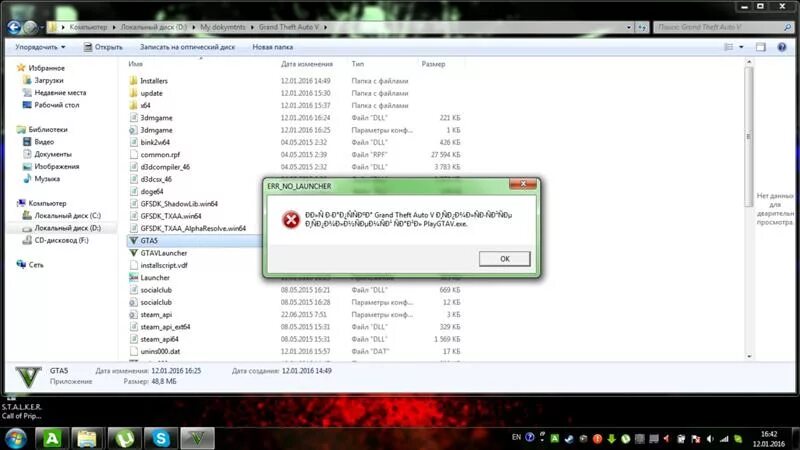
Task: Open uTorrent from the taskbar
Action: point(124,438)
